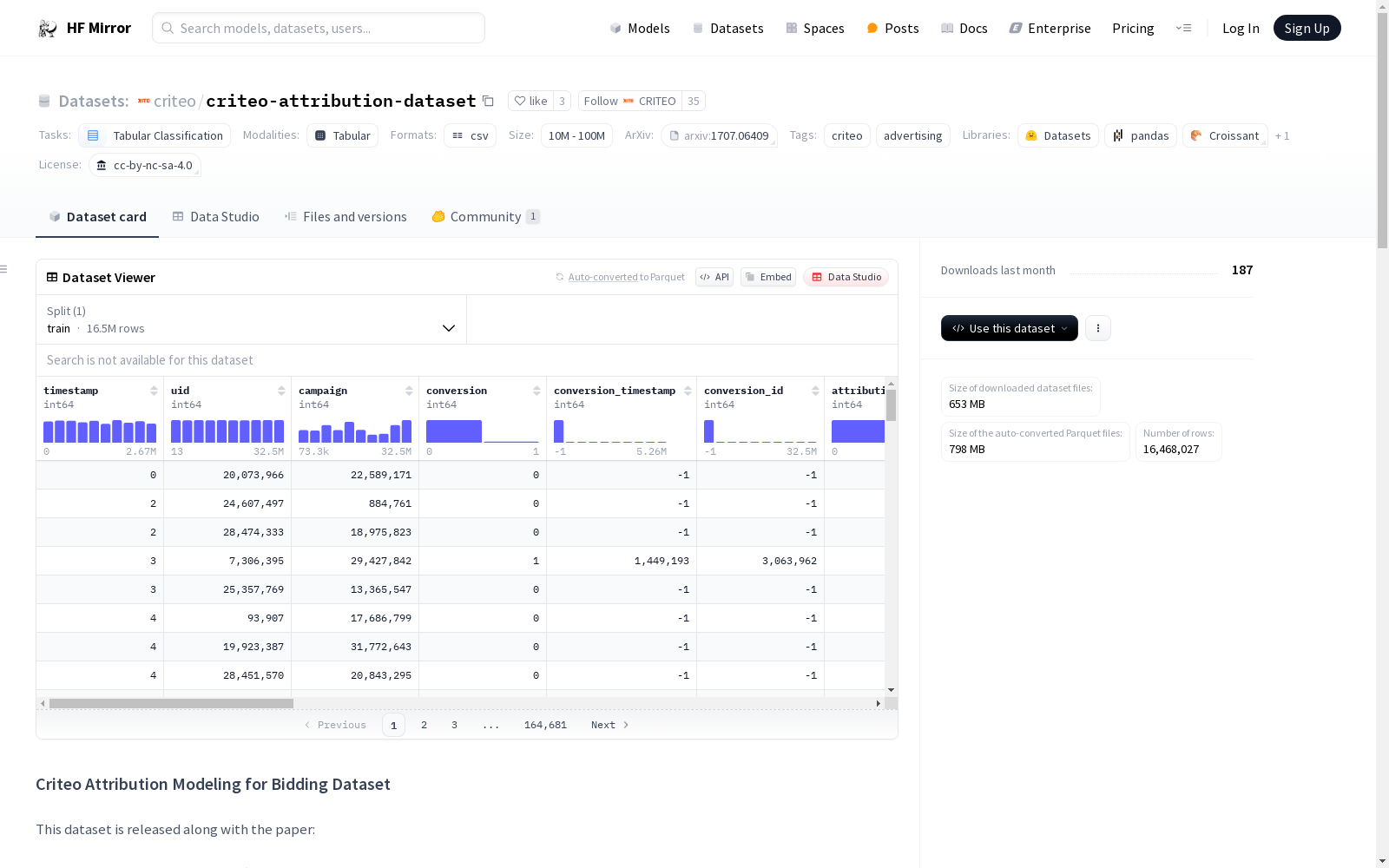The image size is (1389, 868).
Task: Follow the CRITEO organization
Action: (630, 102)
